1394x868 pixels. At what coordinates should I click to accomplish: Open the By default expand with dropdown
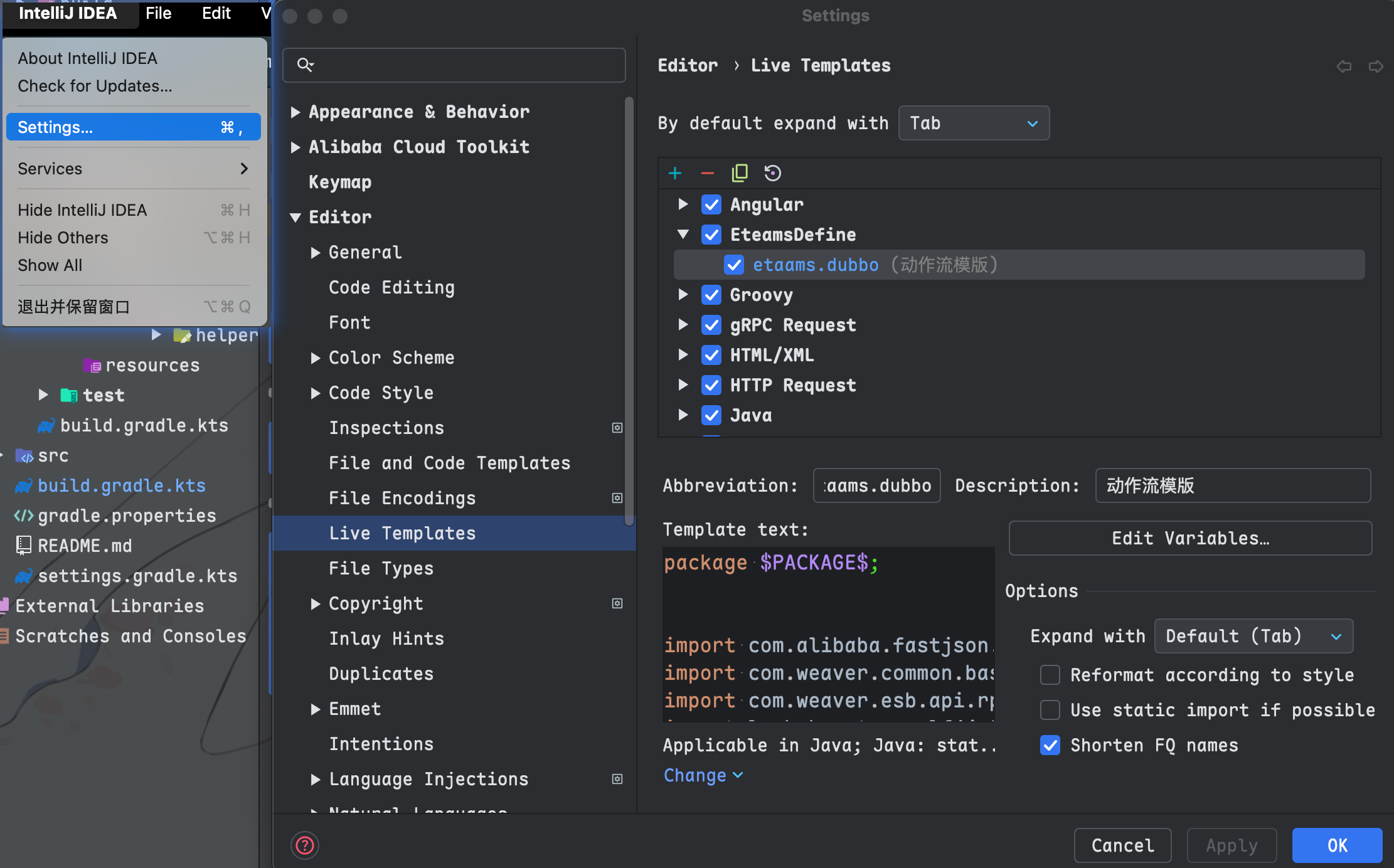[x=973, y=124]
